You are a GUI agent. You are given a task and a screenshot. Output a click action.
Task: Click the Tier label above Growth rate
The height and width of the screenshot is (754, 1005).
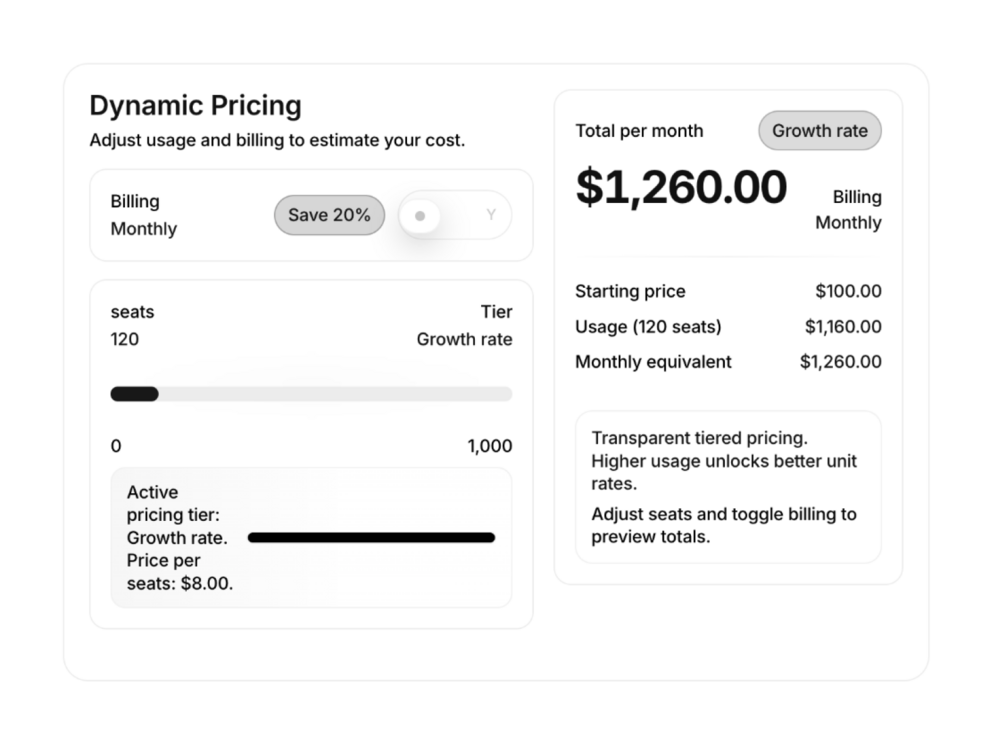pos(496,312)
